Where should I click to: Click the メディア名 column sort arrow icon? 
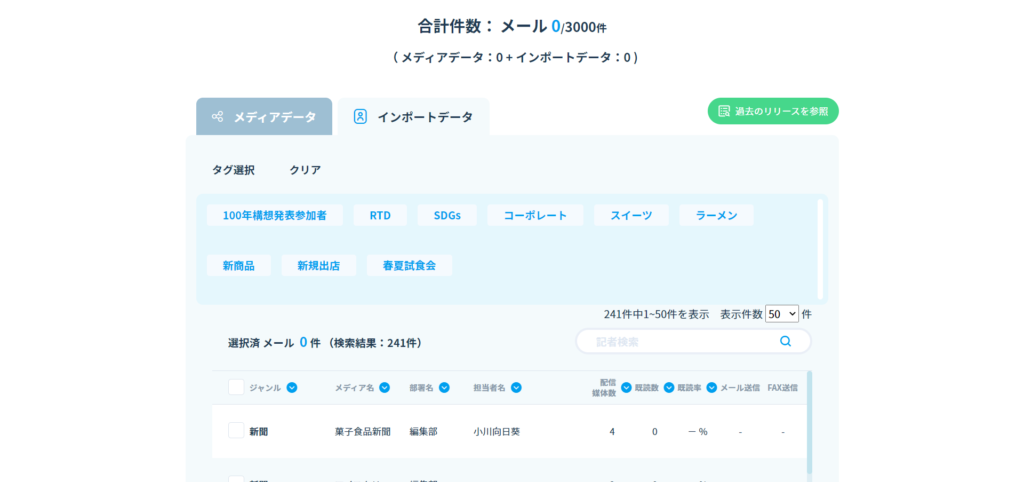[385, 388]
